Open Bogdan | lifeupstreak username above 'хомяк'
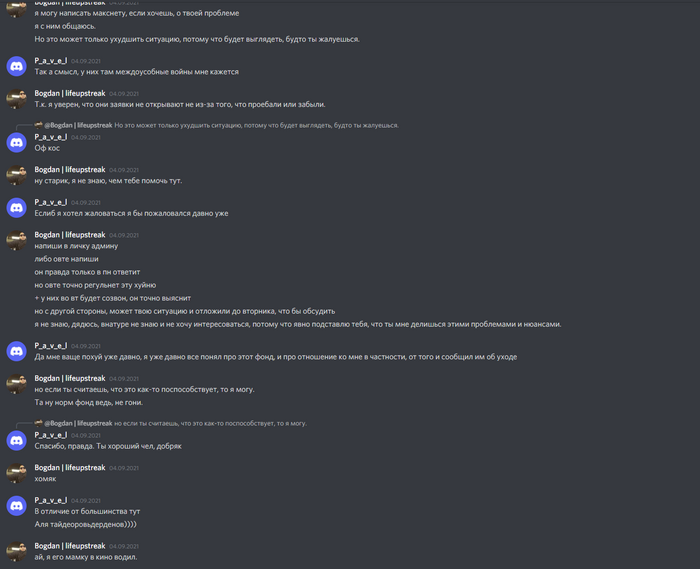The image size is (700, 569). 70,468
